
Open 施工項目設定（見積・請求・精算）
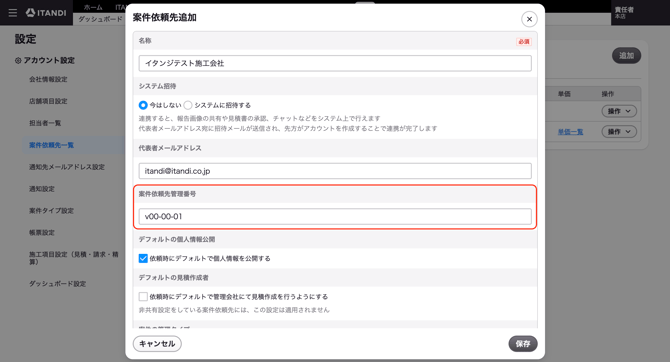pos(73,258)
